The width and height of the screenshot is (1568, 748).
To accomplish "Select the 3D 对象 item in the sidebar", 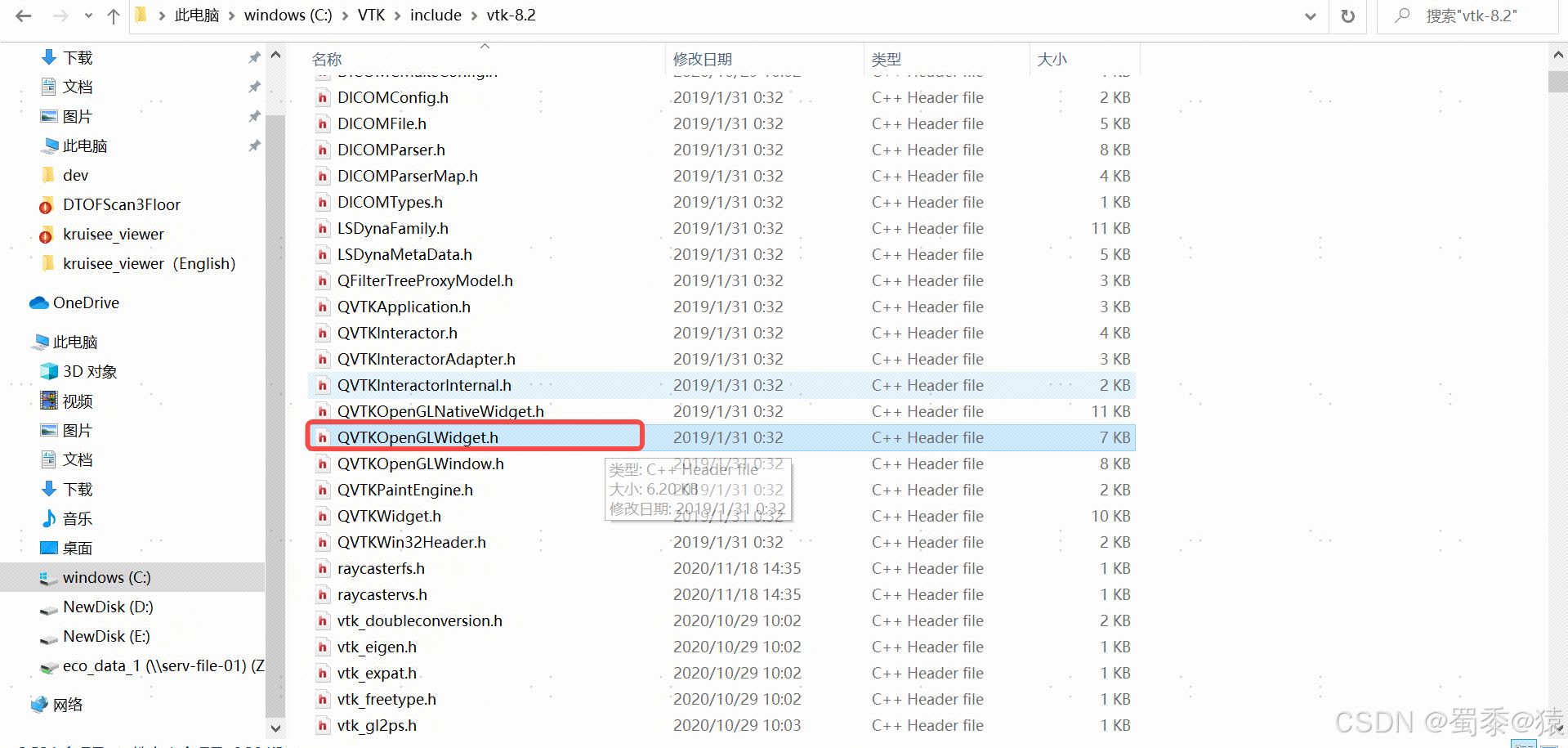I will [90, 371].
